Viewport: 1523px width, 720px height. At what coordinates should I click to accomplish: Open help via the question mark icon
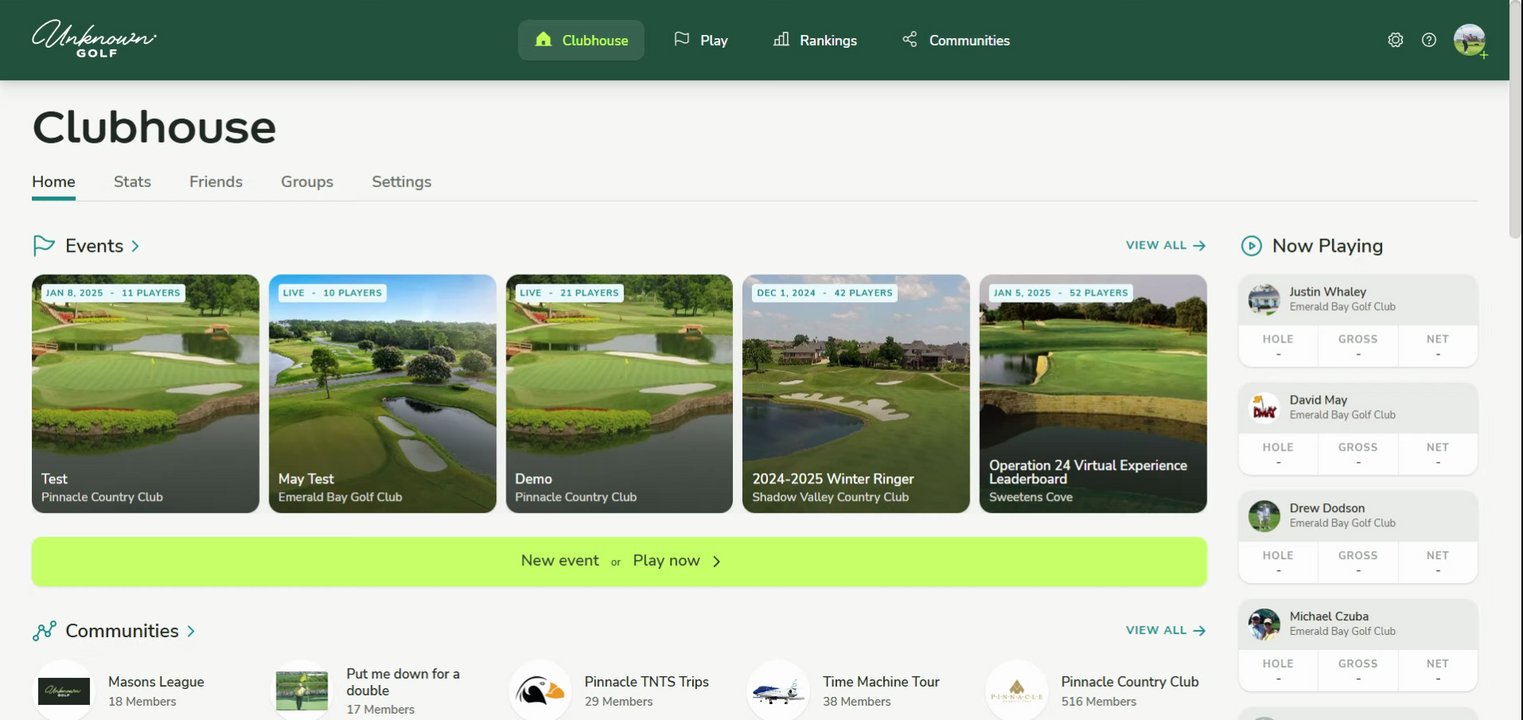click(1429, 40)
